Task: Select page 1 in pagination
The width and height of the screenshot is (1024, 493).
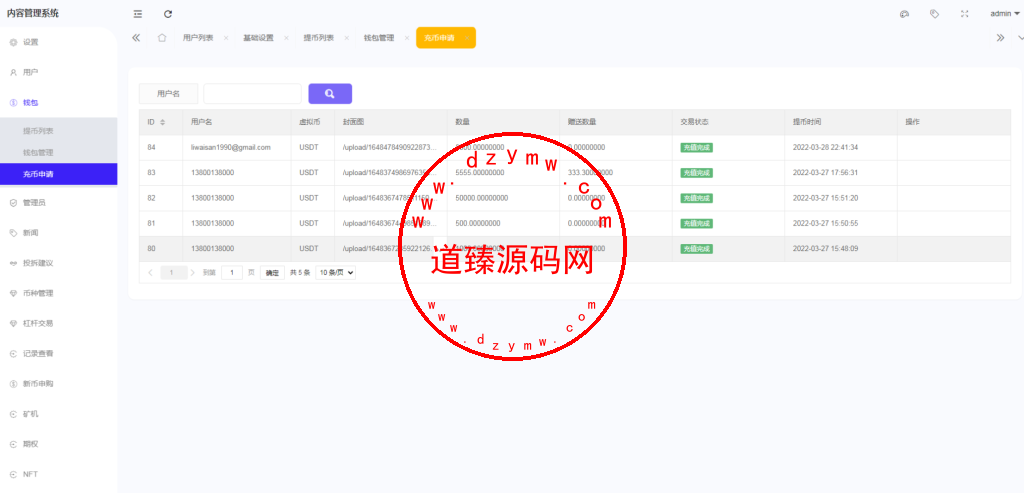Action: coord(174,273)
